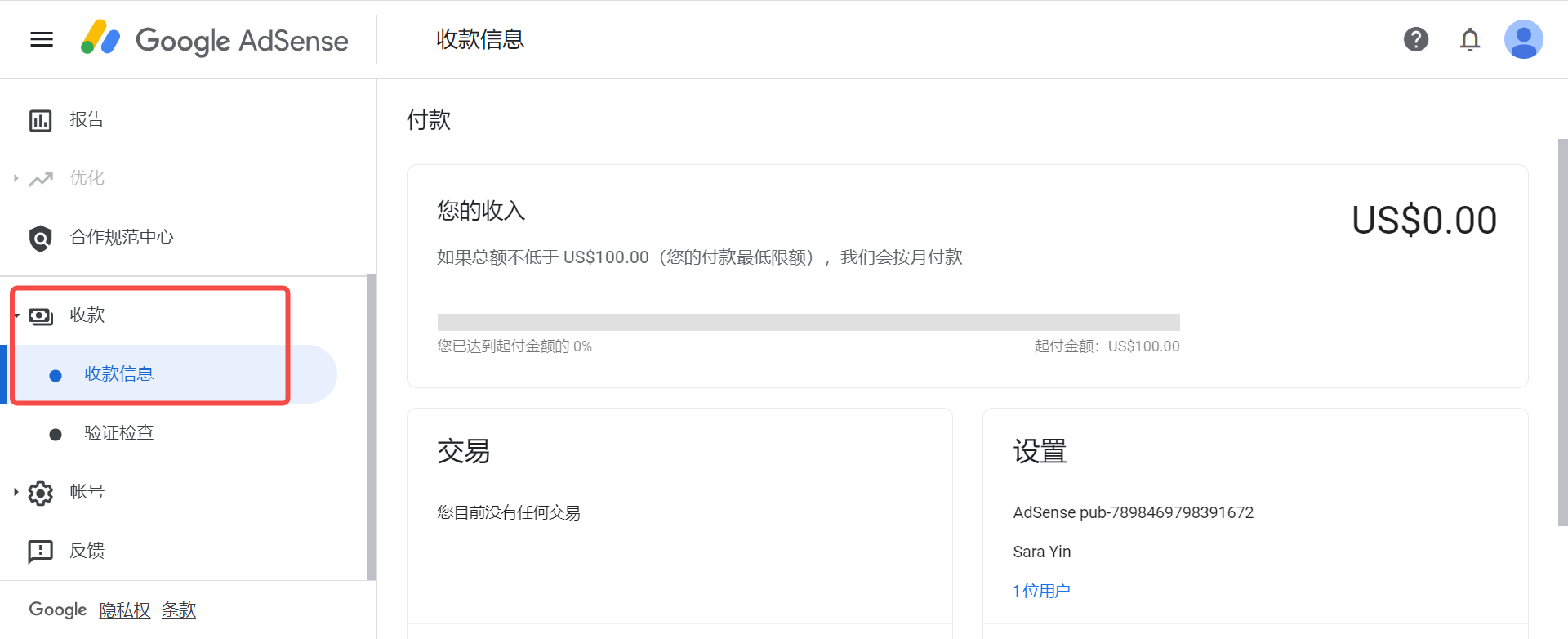Click the sidebar vertical scrollbar
Viewport: 1568px width, 639px height.
(372, 425)
